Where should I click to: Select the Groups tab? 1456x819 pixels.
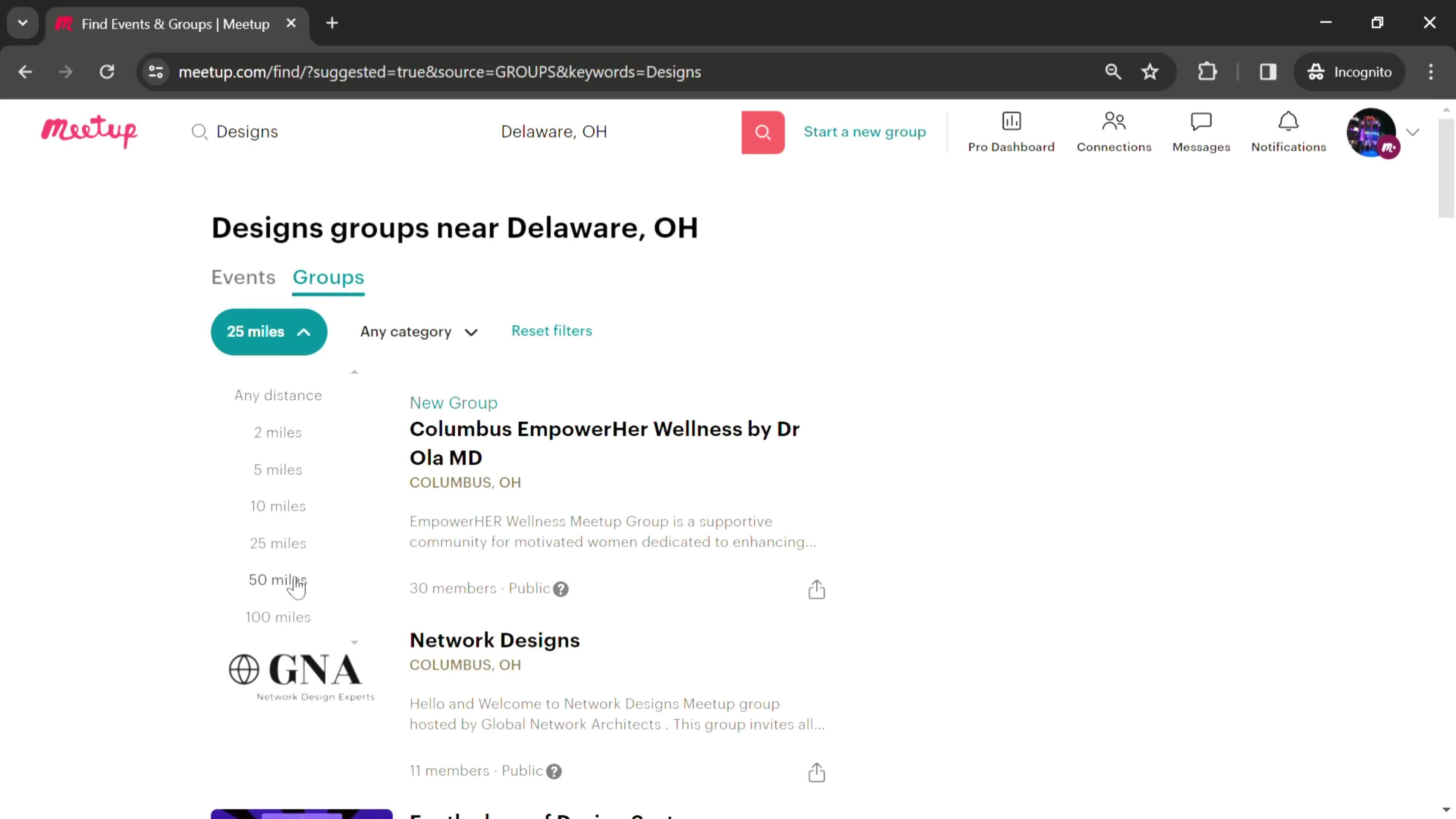[328, 278]
